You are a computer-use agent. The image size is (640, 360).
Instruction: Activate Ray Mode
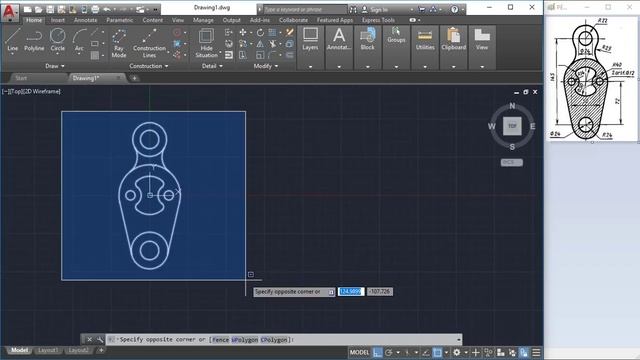119,43
